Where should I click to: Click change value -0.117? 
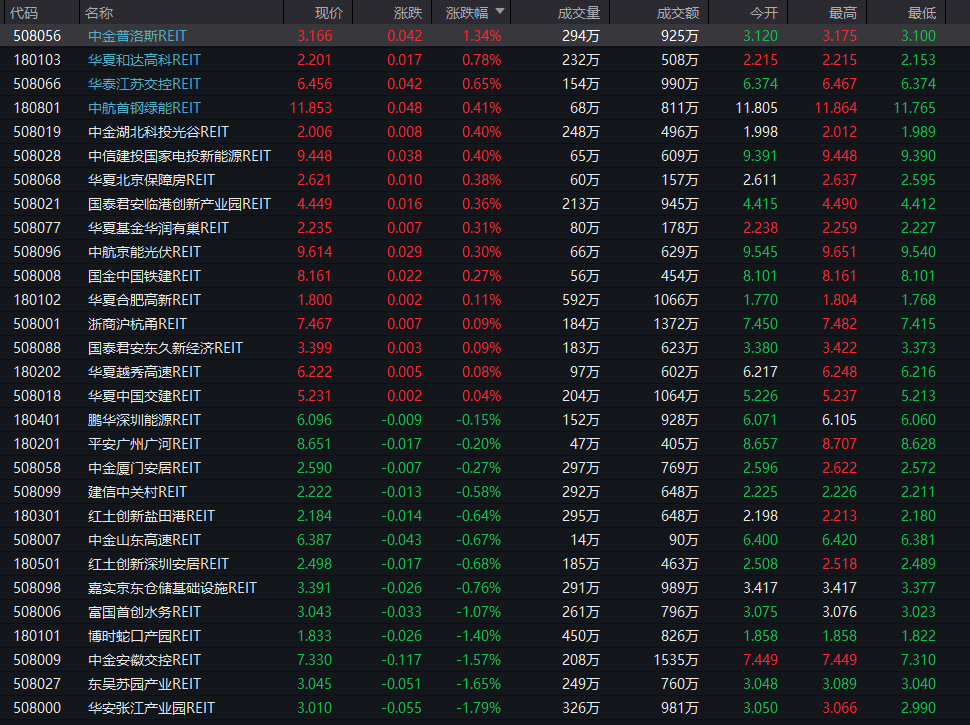pyautogui.click(x=401, y=660)
